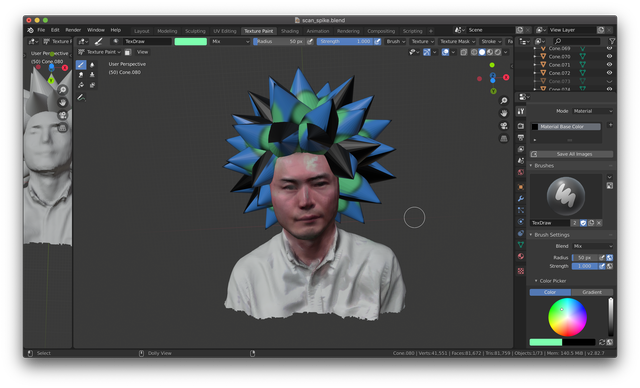Select the Fill bucket tool
Viewport: 640px width, 388px height.
[81, 85]
